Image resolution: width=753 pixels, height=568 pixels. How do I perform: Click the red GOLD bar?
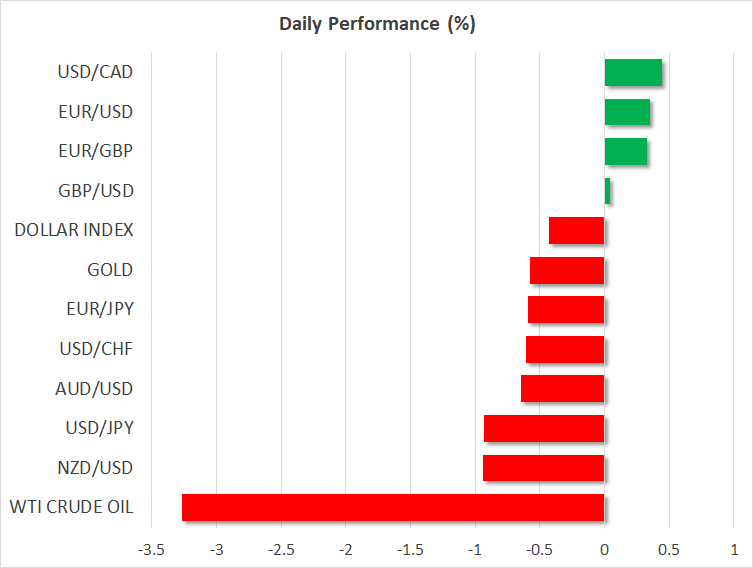tap(567, 270)
